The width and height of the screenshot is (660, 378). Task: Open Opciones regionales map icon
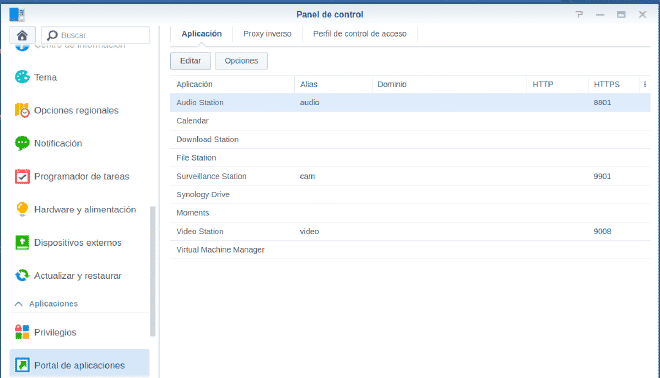pos(22,110)
